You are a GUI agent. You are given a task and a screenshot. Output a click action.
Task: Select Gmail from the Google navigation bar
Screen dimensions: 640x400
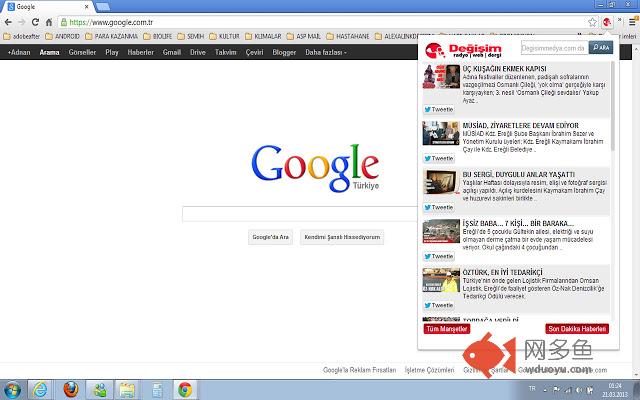pyautogui.click(x=171, y=51)
